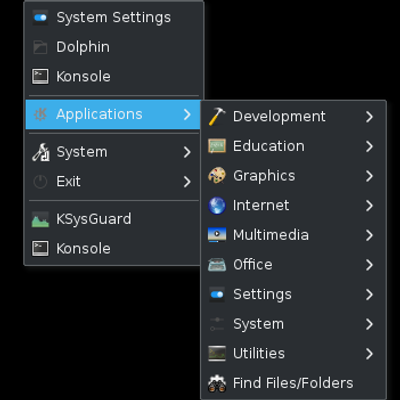Click the video player icon for Multimedia
Image resolution: width=400 pixels, height=400 pixels.
217,235
